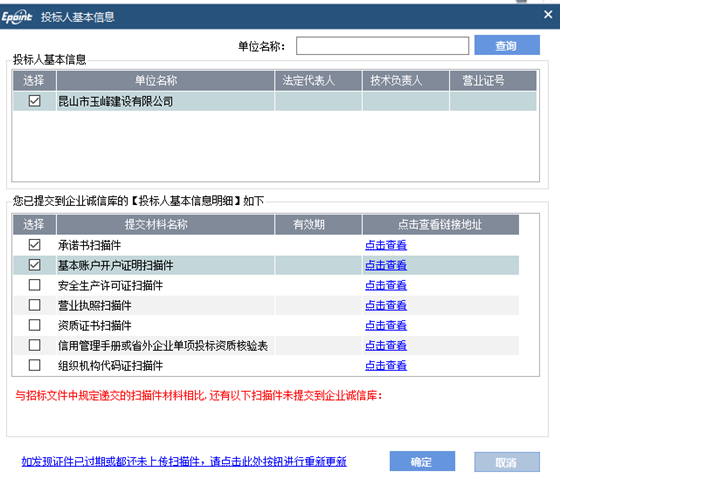This screenshot has width=720, height=480.
Task: Uncheck the 基本账户开户证明扫描件 checkbox
Action: point(34,265)
